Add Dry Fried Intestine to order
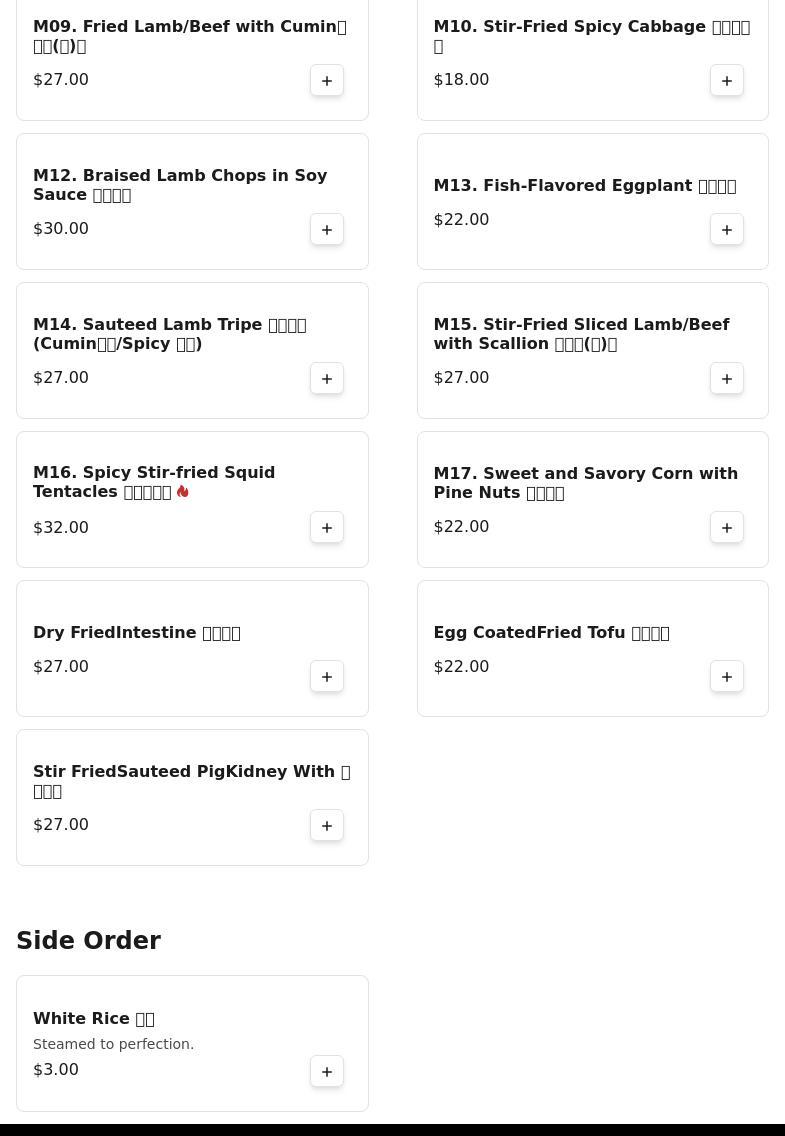Viewport: 785px width, 1136px height. pyautogui.click(x=327, y=676)
